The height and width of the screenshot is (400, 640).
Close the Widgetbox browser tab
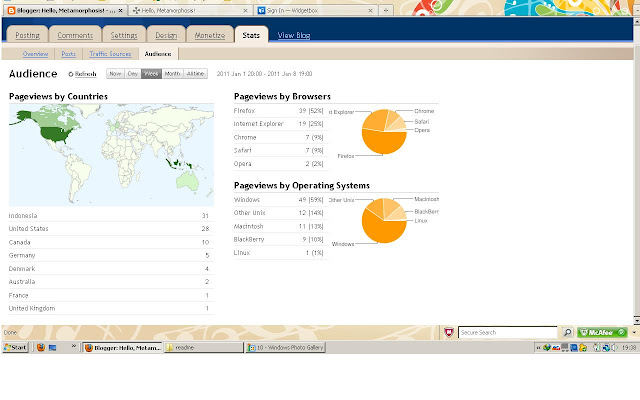click(x=371, y=11)
